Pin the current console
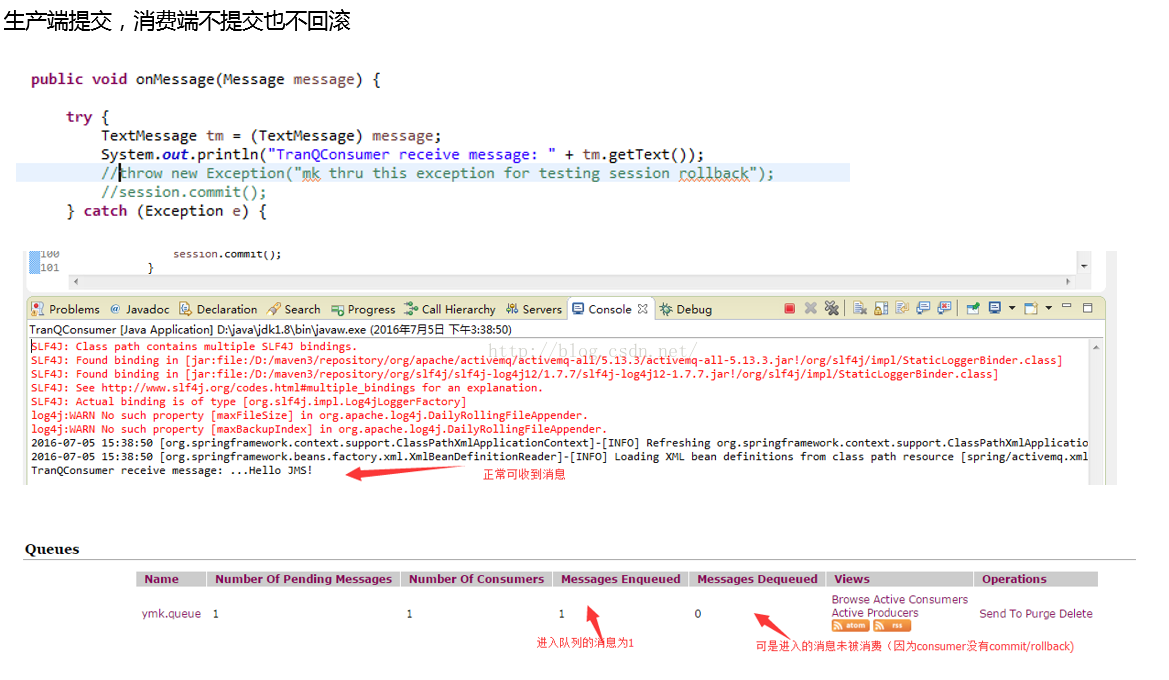 tap(973, 308)
